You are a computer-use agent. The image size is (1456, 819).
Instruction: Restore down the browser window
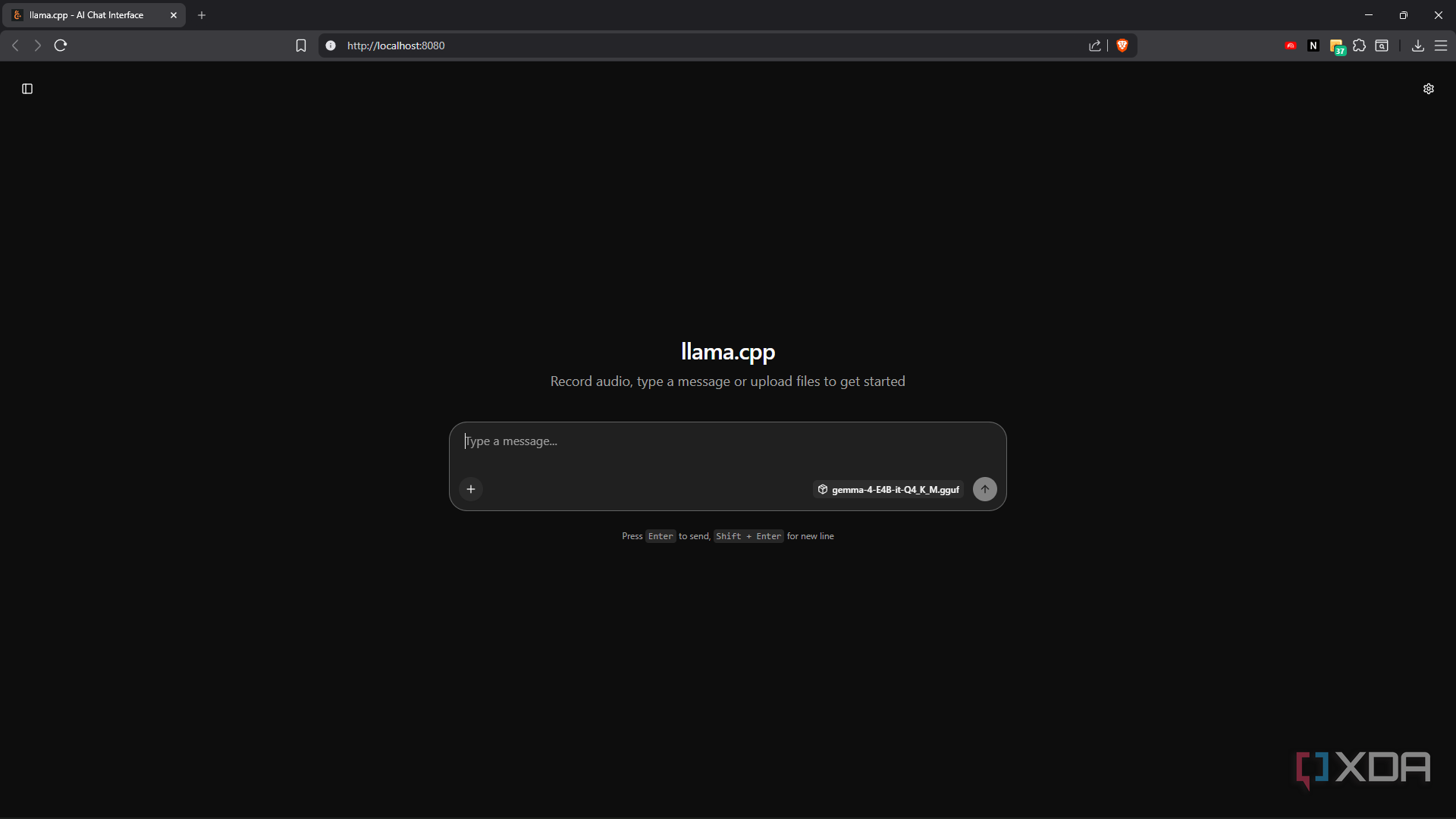(1404, 15)
